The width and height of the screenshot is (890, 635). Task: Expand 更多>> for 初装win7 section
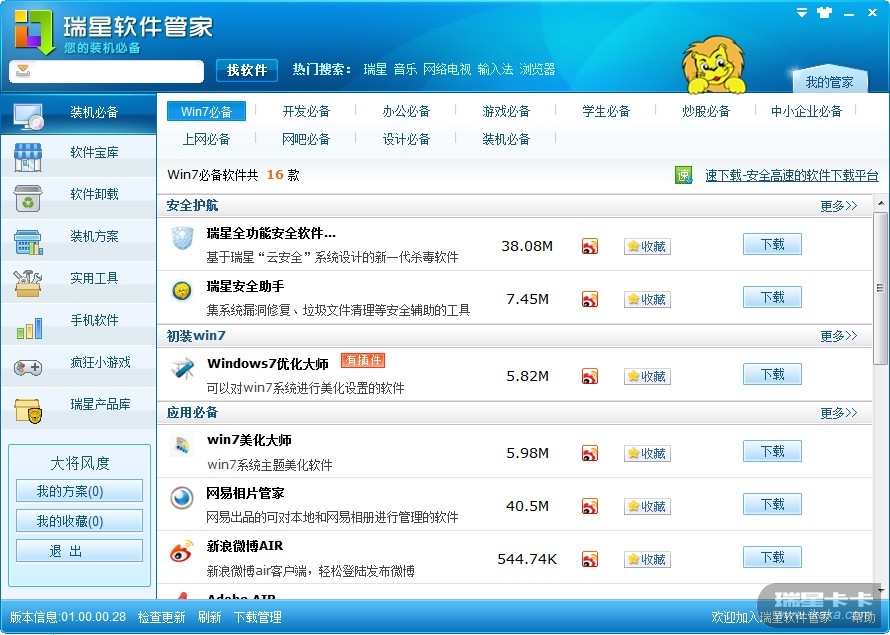tap(838, 336)
